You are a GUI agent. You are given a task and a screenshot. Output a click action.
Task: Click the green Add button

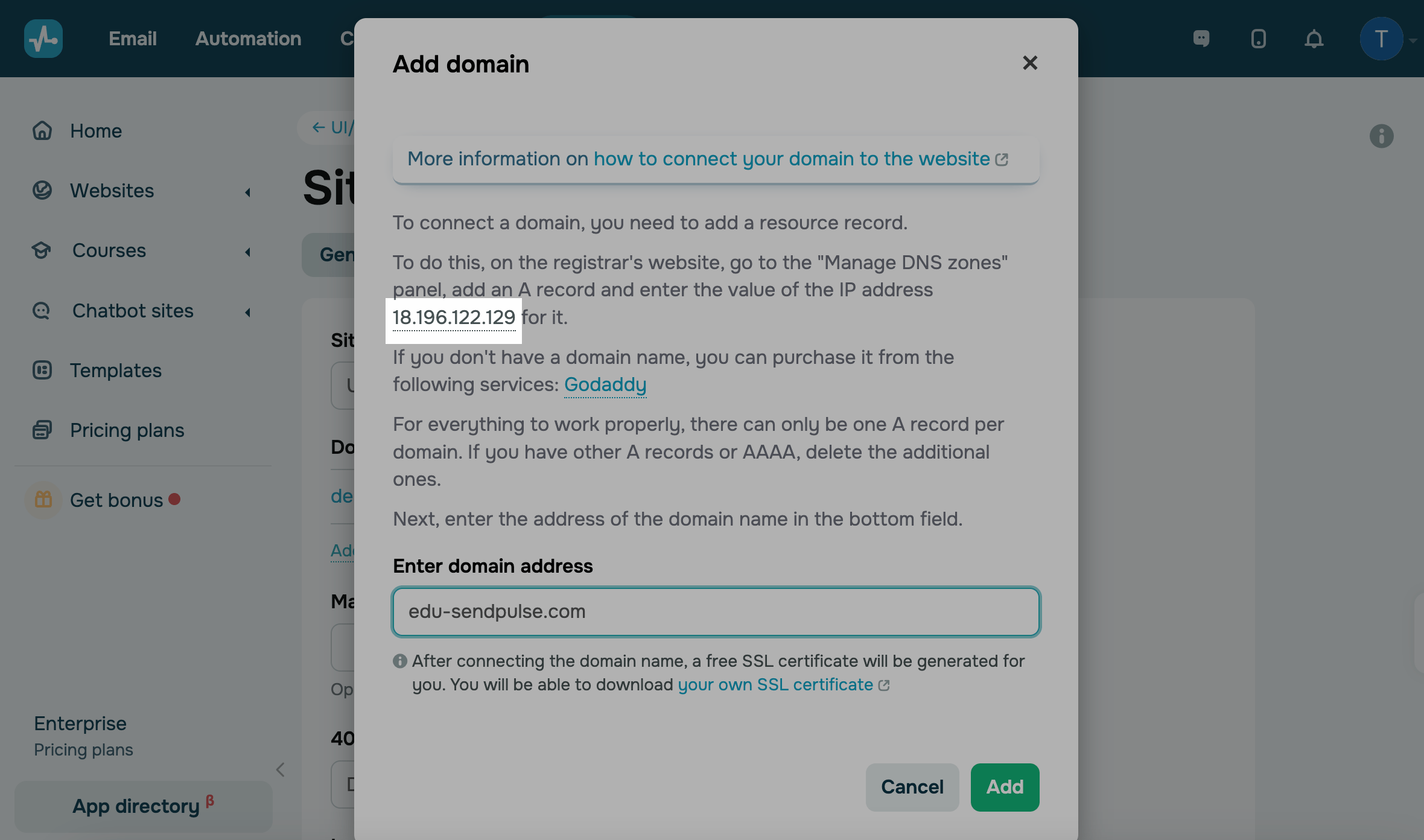(x=1005, y=787)
